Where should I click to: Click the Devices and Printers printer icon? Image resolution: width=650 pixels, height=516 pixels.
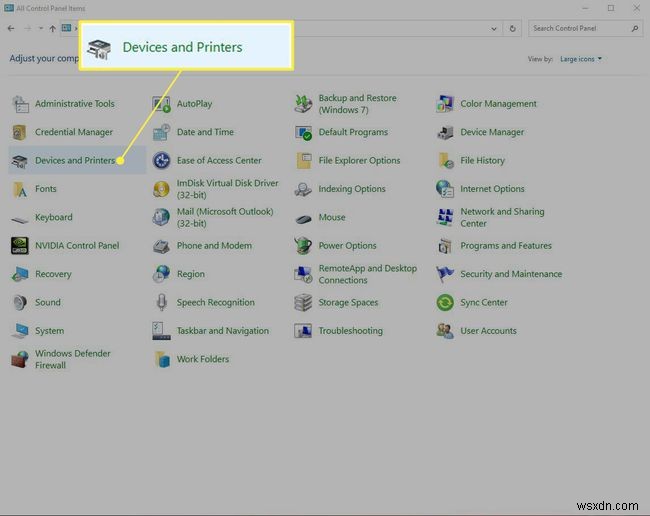click(20, 161)
